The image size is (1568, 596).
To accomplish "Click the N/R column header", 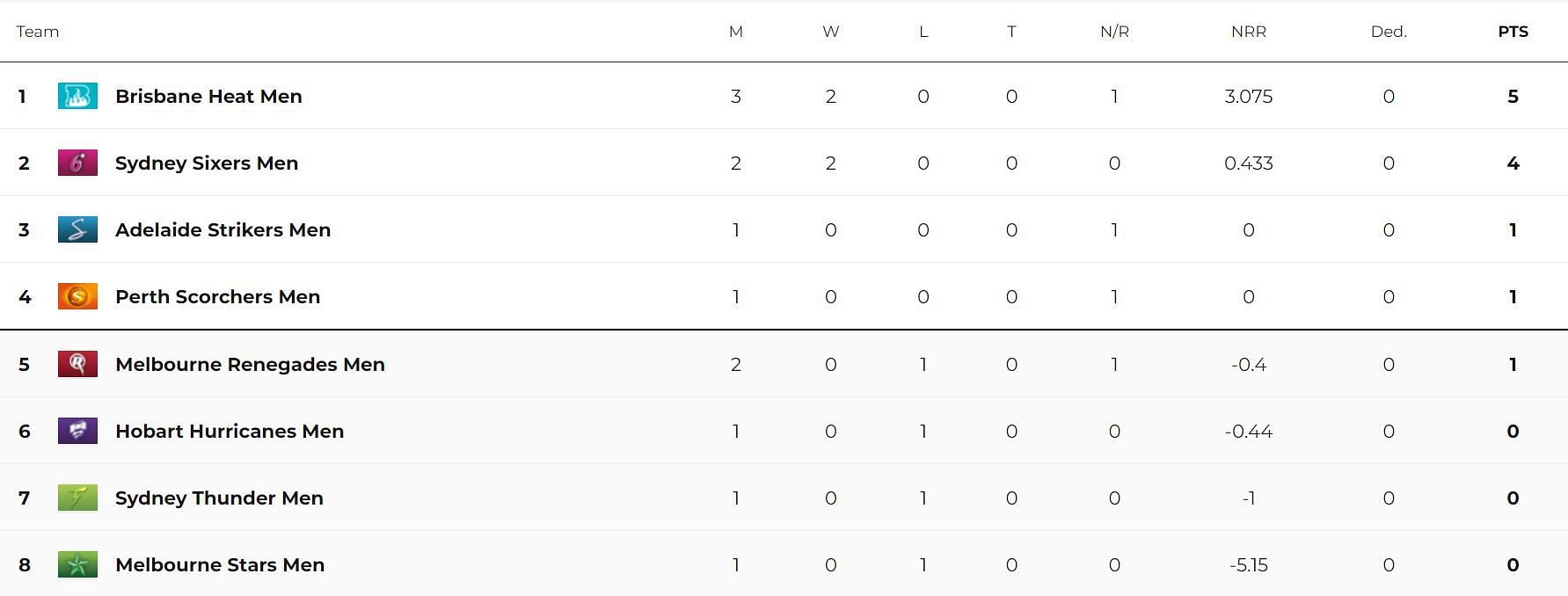I will [1114, 32].
